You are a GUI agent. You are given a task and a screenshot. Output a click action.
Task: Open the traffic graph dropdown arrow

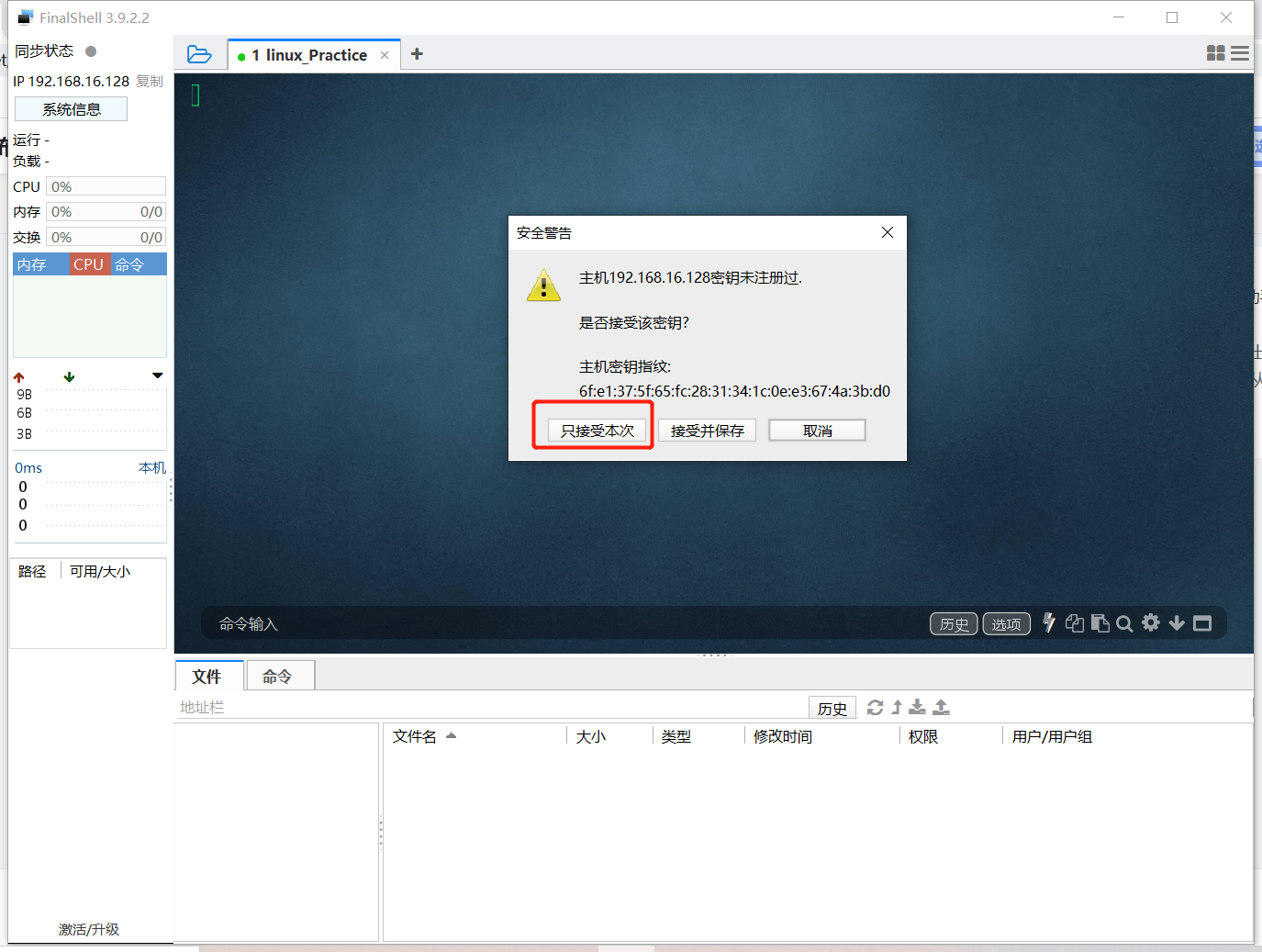(157, 375)
